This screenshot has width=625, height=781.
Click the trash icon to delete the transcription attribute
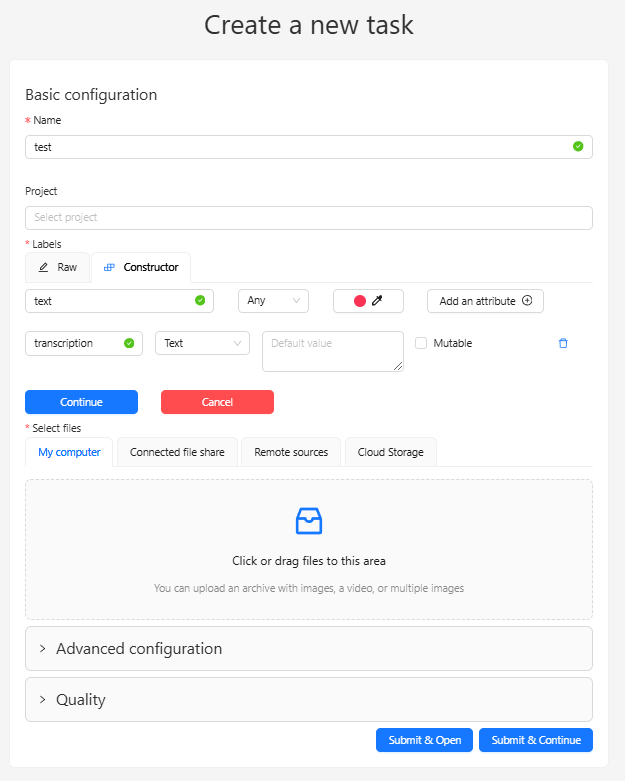point(563,343)
